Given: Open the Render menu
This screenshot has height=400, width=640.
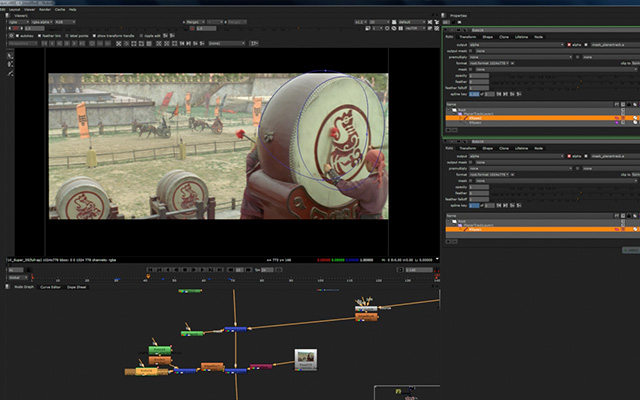Looking at the screenshot, I should pos(44,9).
